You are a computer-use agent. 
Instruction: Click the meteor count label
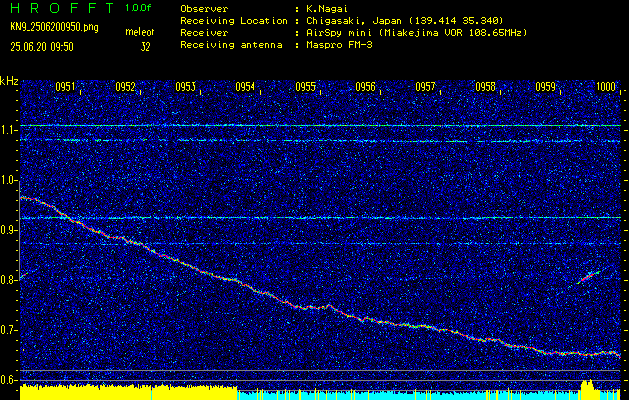[140, 32]
